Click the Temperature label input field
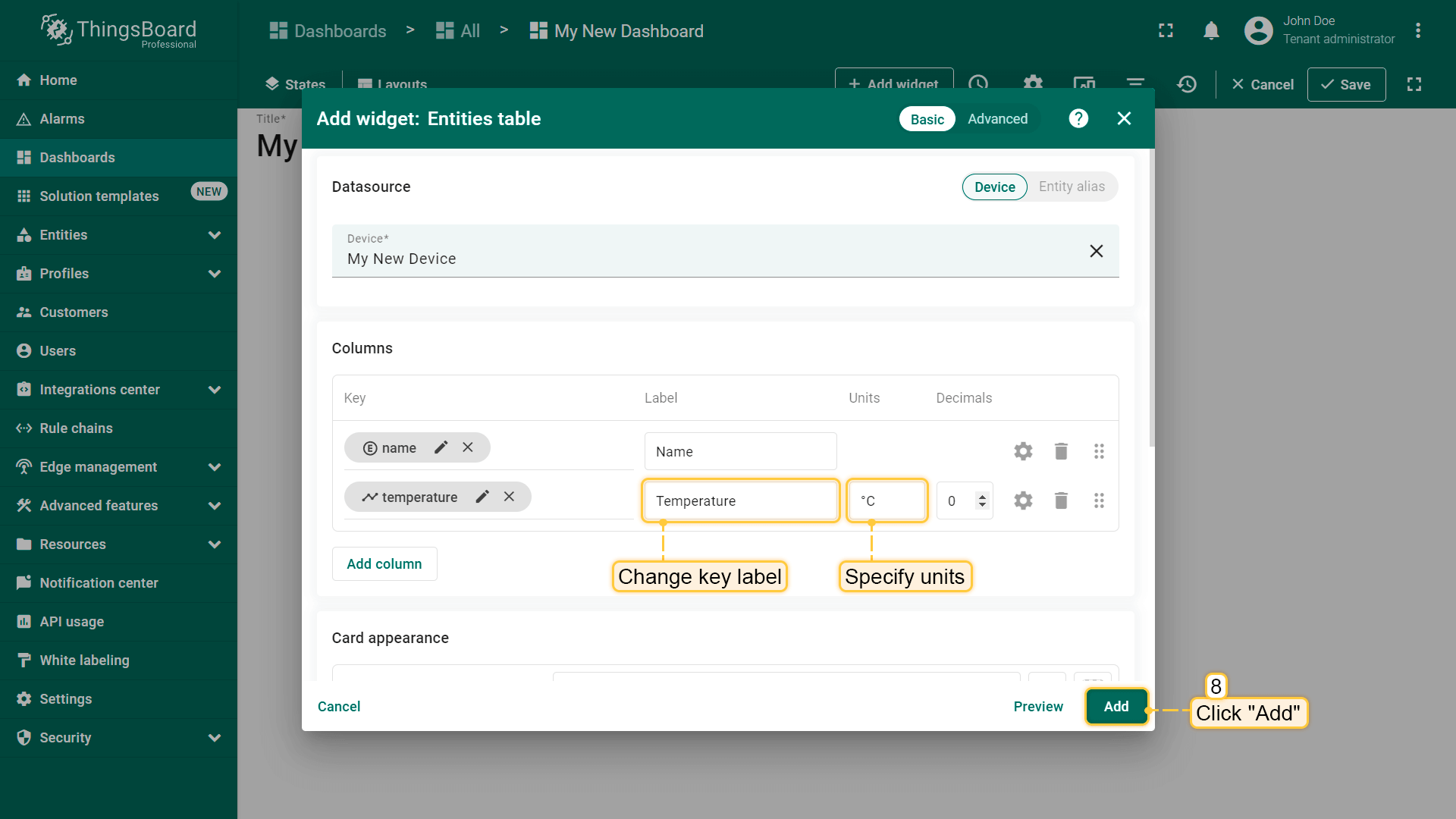Screen dimensions: 1456x819 [x=739, y=500]
